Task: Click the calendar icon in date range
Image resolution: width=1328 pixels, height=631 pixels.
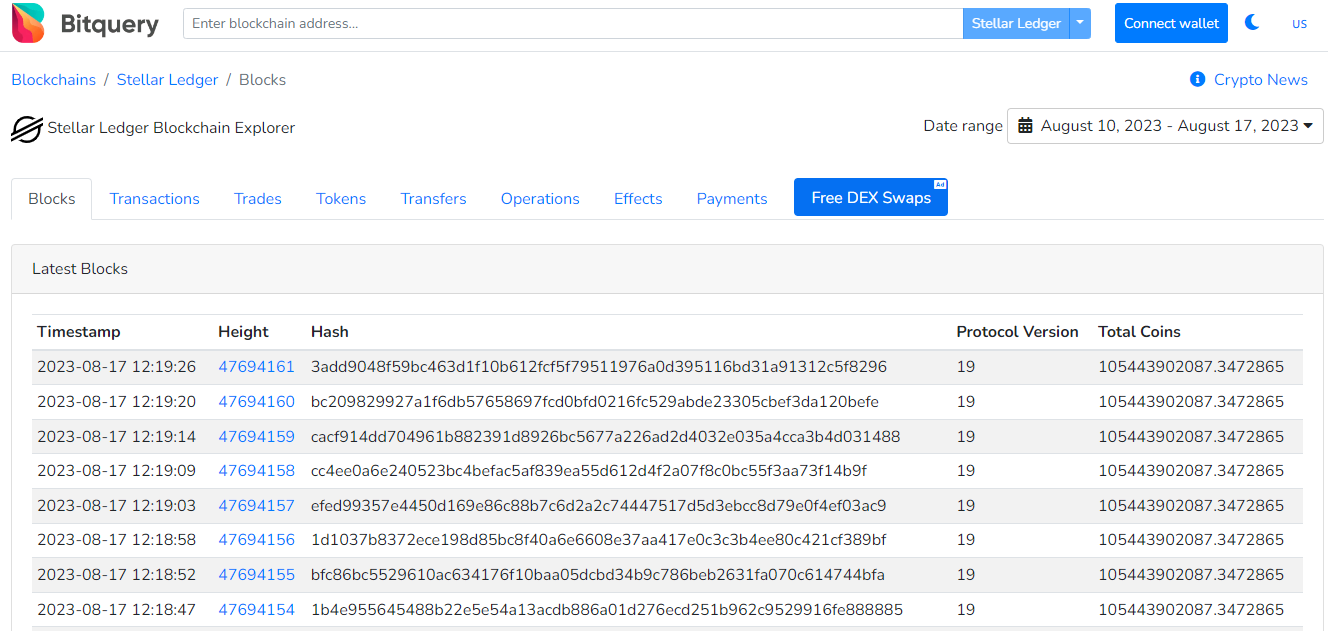Action: (1025, 126)
